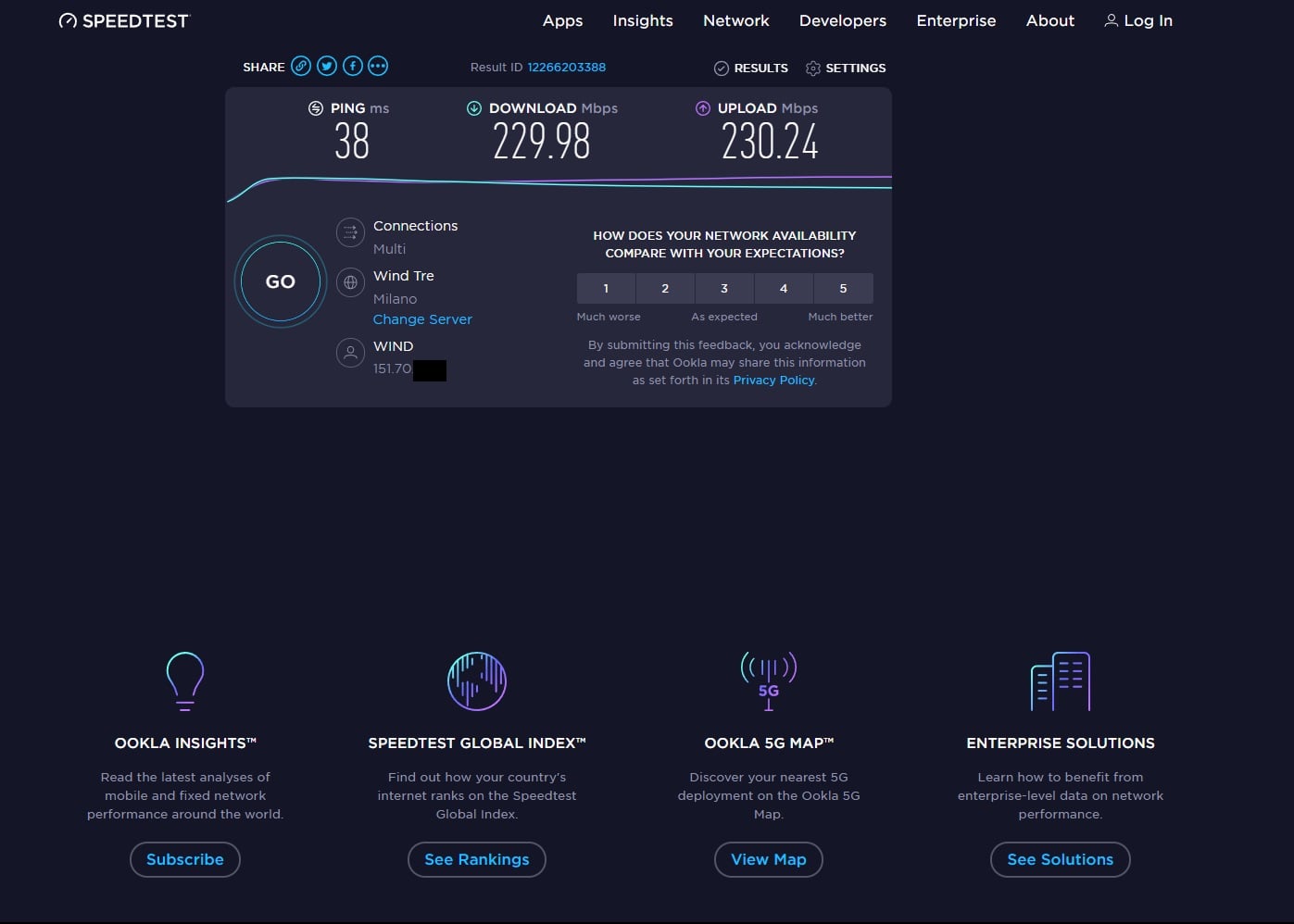Viewport: 1294px width, 924px height.
Task: Click the ping value 38
Action: pyautogui.click(x=352, y=143)
